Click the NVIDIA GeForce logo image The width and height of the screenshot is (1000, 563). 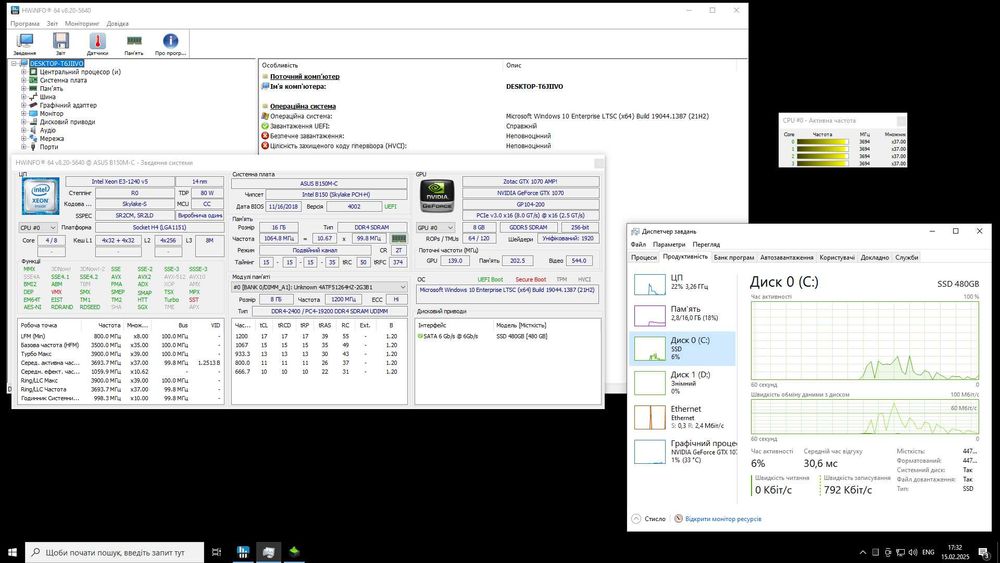click(437, 195)
